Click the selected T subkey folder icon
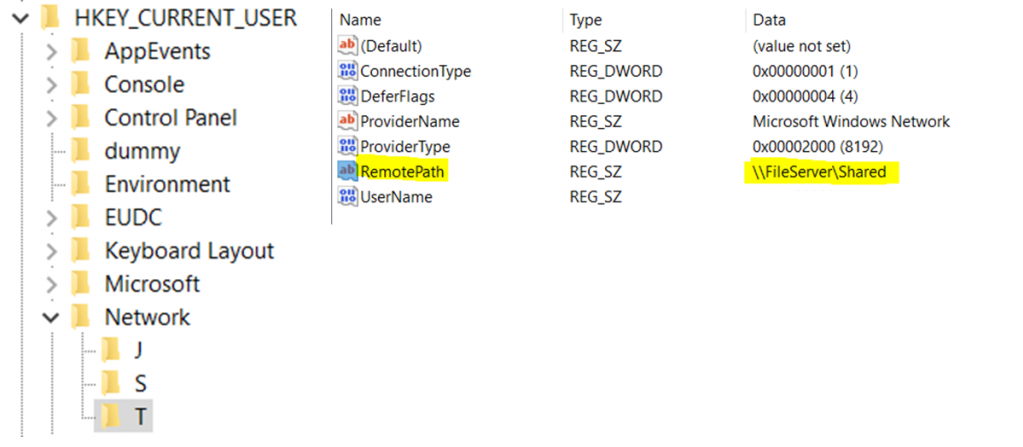This screenshot has width=1023, height=447. [112, 416]
